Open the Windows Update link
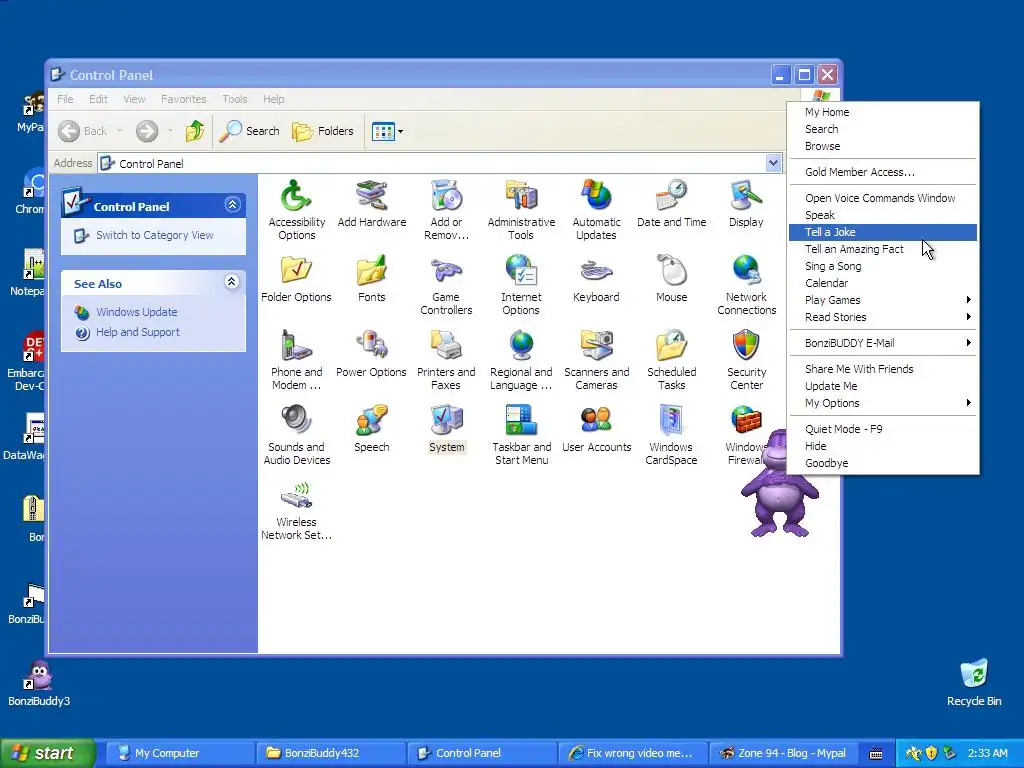 [x=136, y=312]
